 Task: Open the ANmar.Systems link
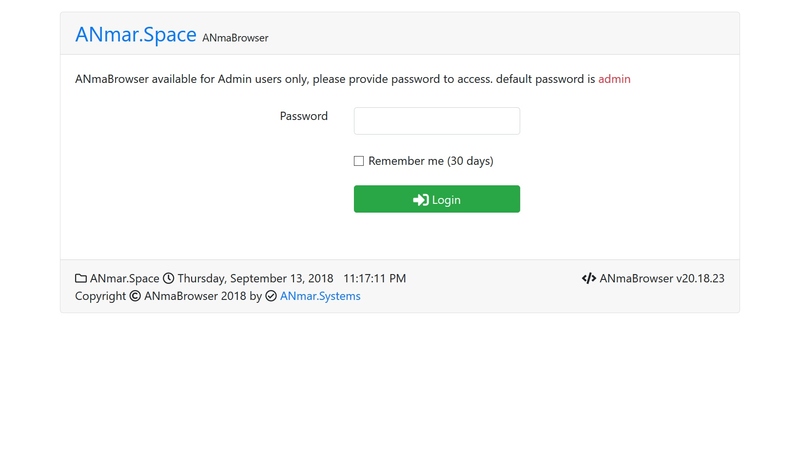320,296
